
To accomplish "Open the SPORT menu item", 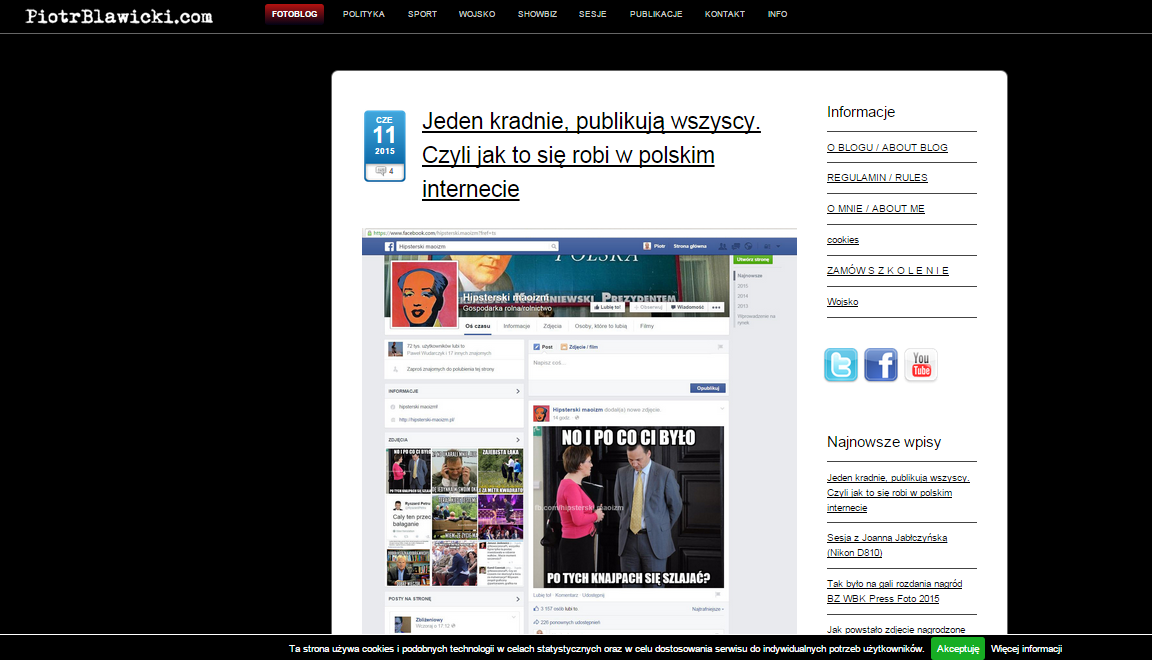I will click(422, 14).
